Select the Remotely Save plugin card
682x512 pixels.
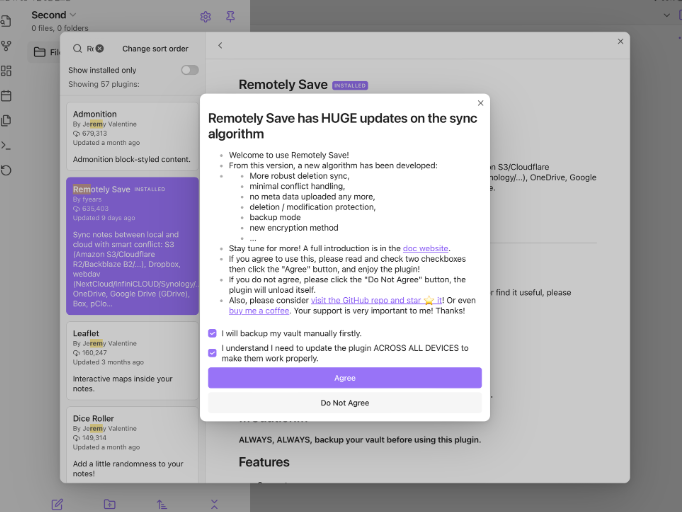coord(132,246)
